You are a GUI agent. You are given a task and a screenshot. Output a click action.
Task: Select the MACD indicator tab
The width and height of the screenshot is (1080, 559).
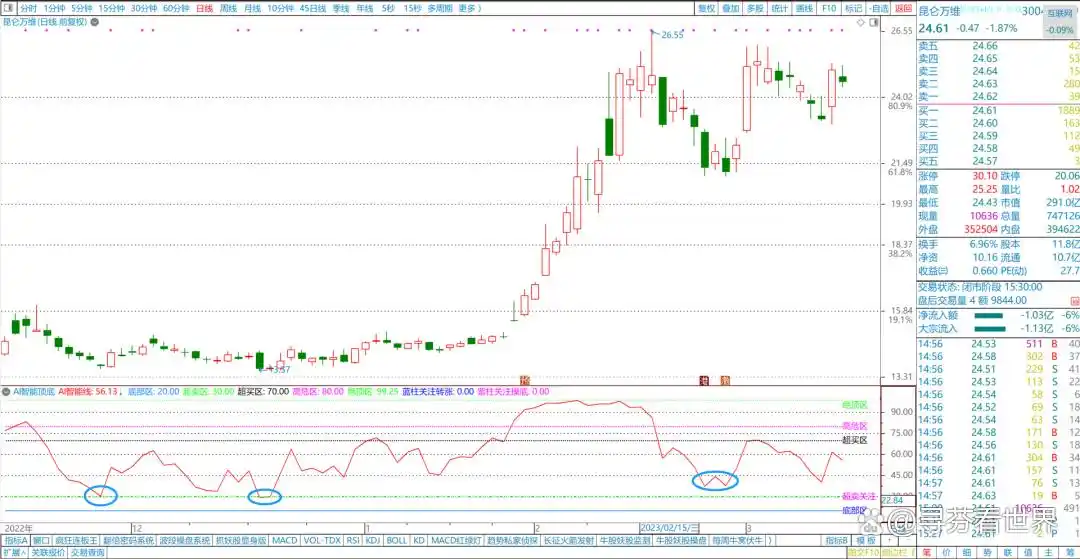coord(285,540)
